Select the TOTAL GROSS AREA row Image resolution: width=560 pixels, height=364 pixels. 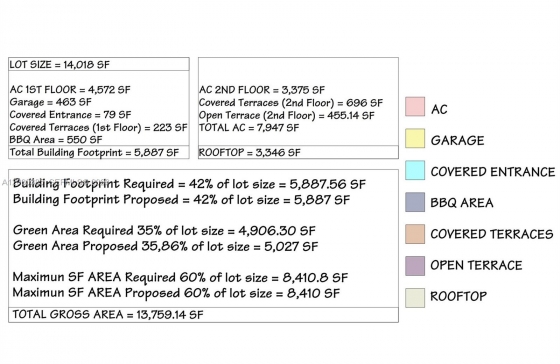click(x=204, y=315)
